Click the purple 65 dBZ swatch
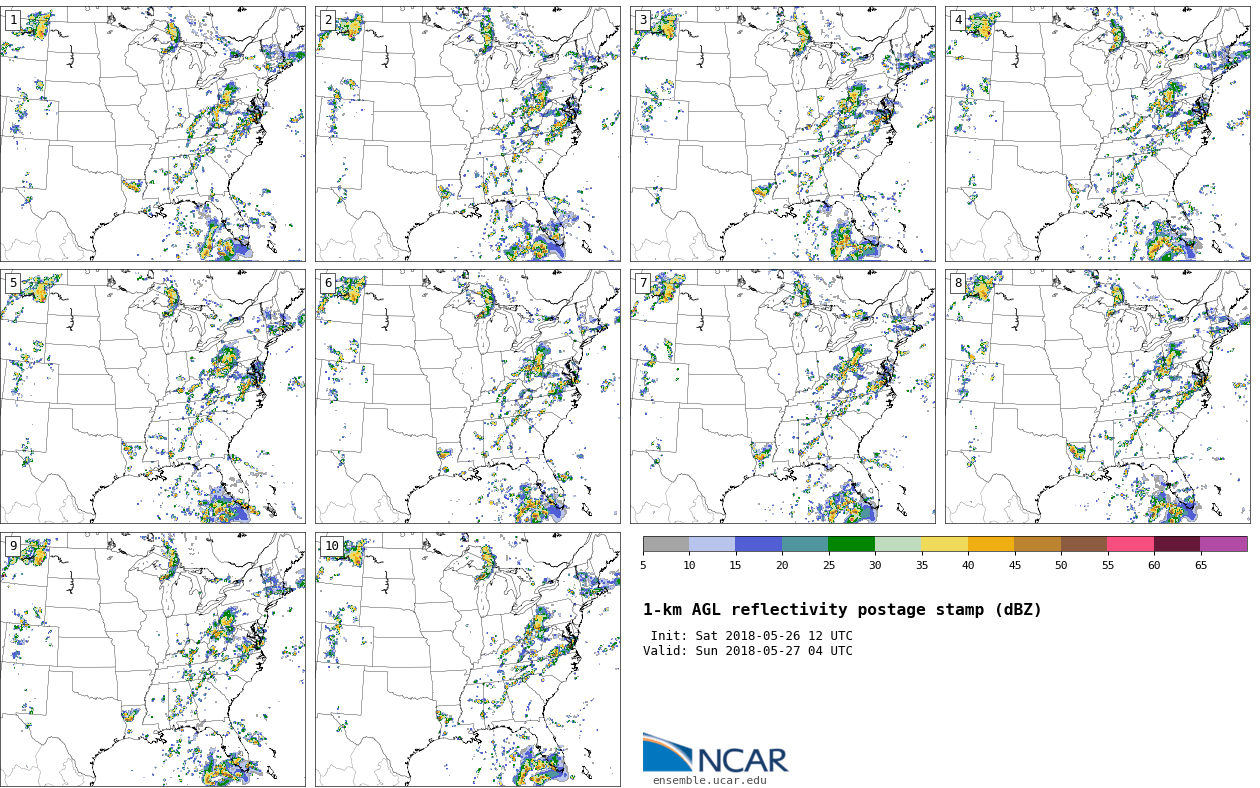Image resolution: width=1260 pixels, height=788 pixels. [x=1223, y=544]
